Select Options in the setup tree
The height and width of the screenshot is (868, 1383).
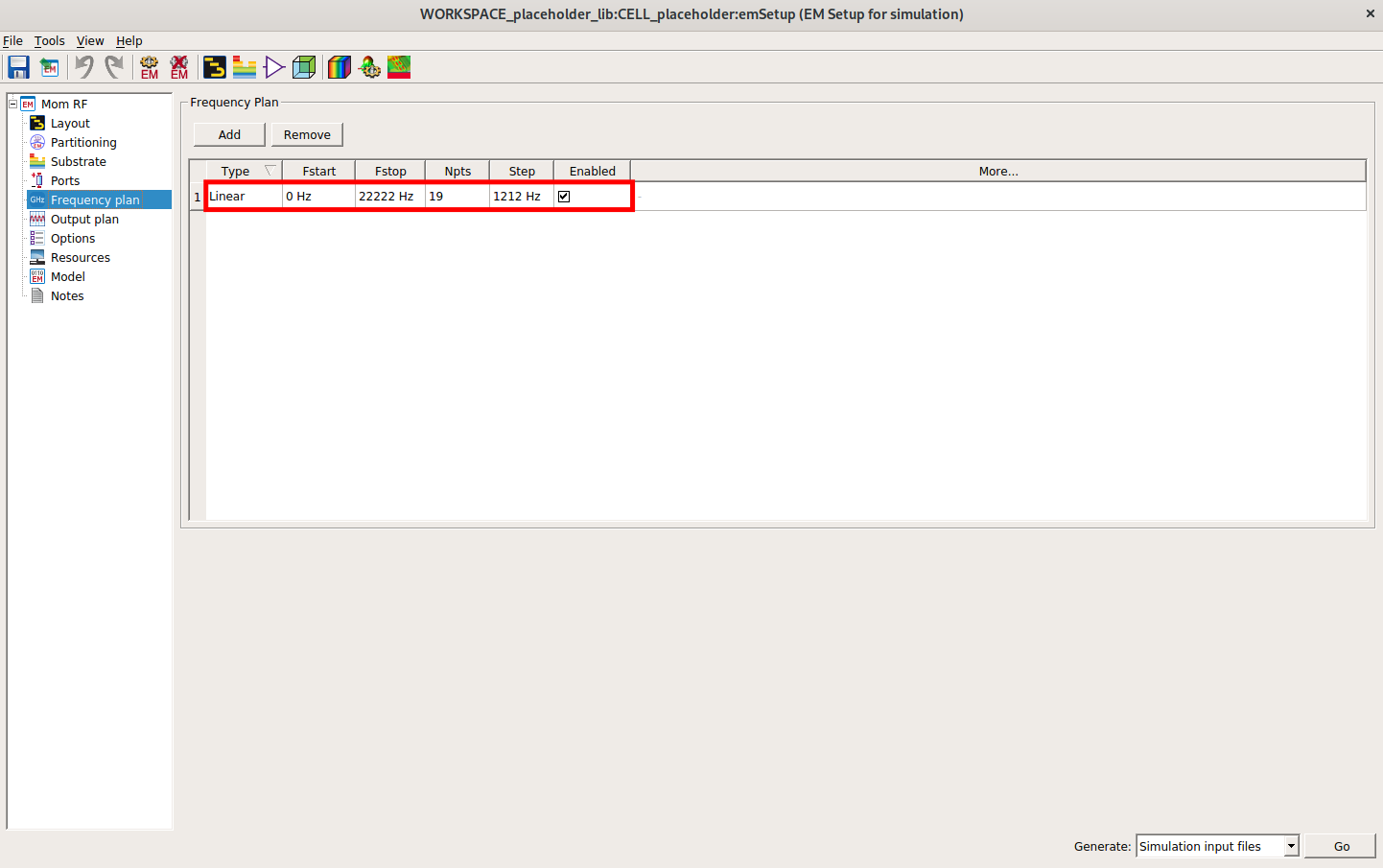(73, 238)
